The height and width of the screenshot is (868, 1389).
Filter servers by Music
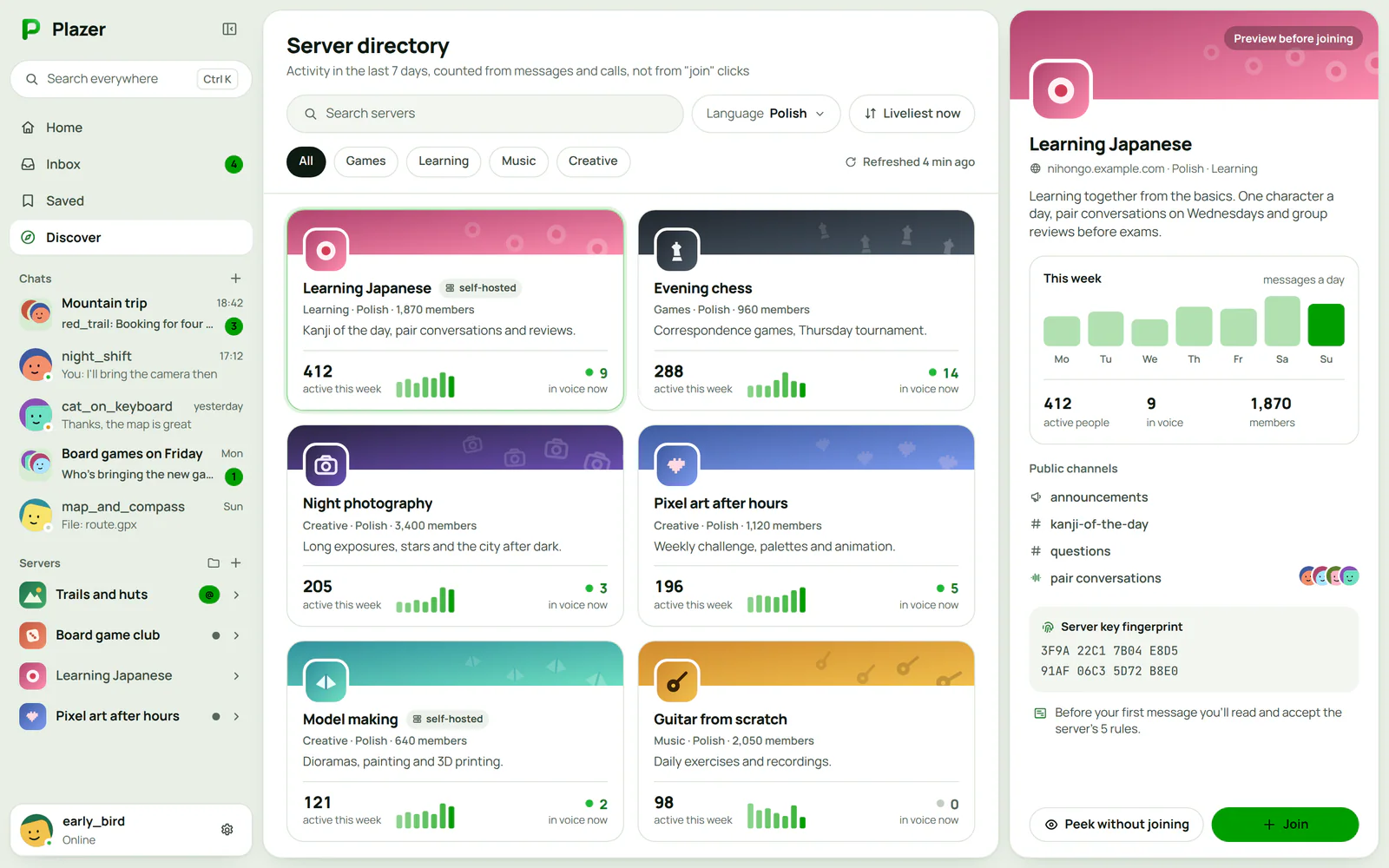click(519, 161)
